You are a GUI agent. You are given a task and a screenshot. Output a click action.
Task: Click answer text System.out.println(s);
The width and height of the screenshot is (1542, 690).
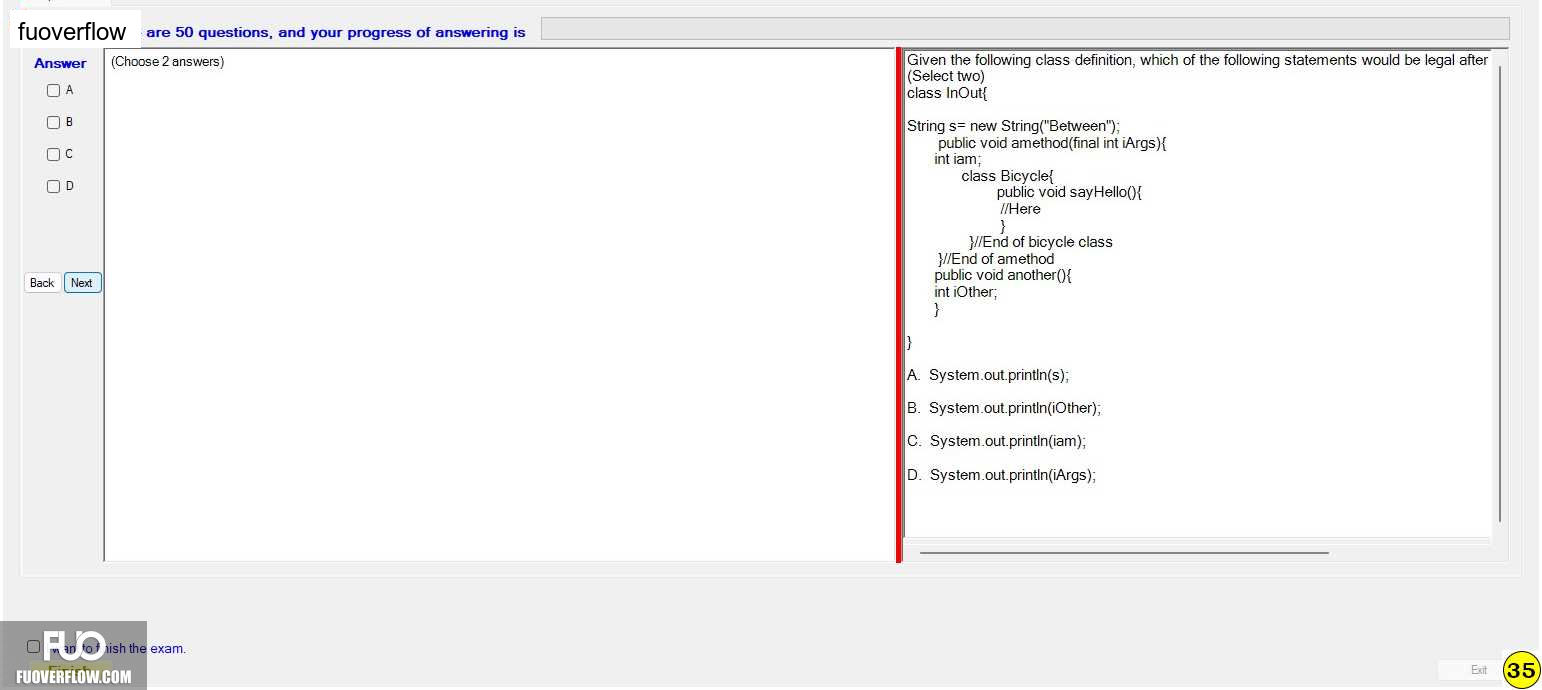[x=999, y=375]
